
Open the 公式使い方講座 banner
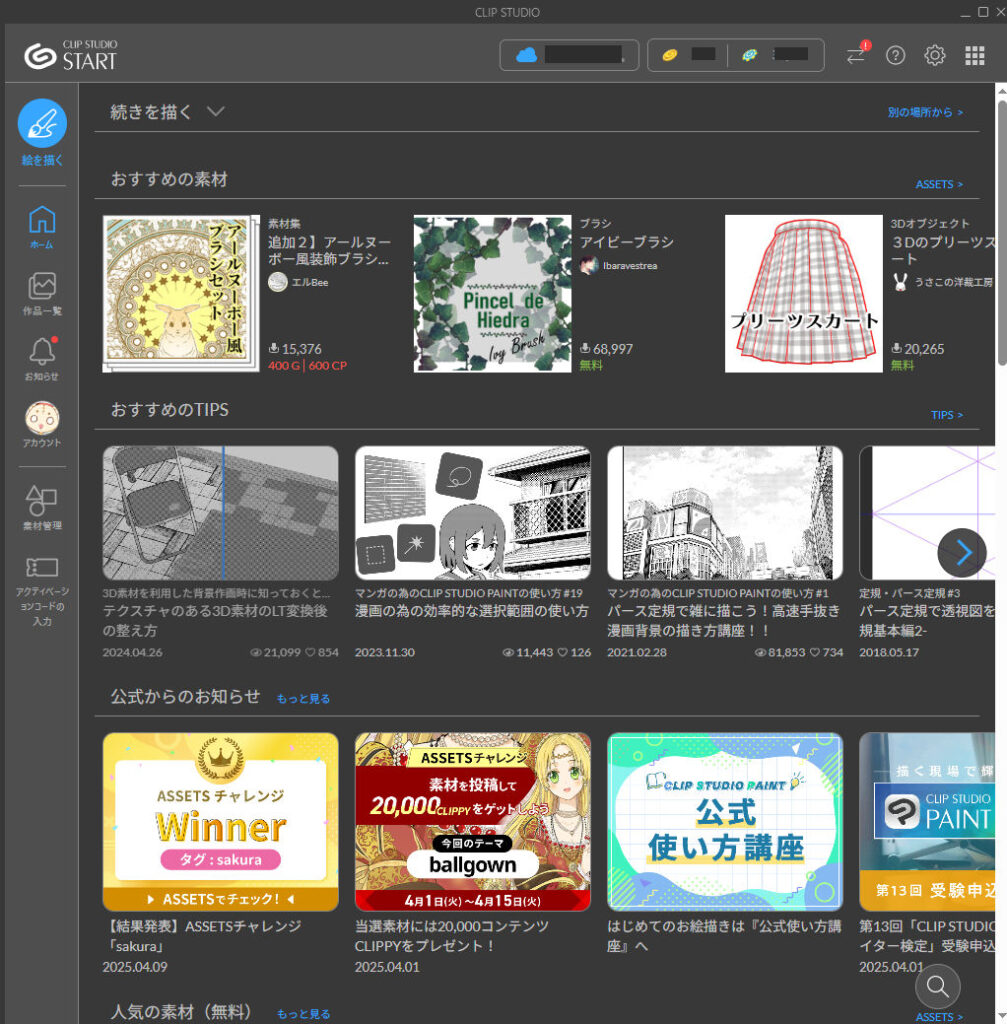(725, 822)
